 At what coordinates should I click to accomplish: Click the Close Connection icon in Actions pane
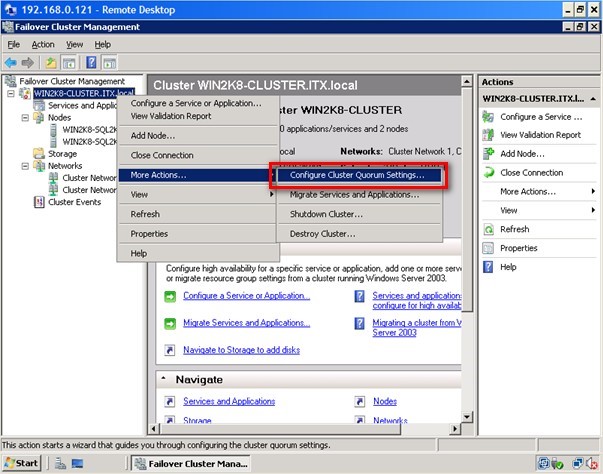coord(488,173)
